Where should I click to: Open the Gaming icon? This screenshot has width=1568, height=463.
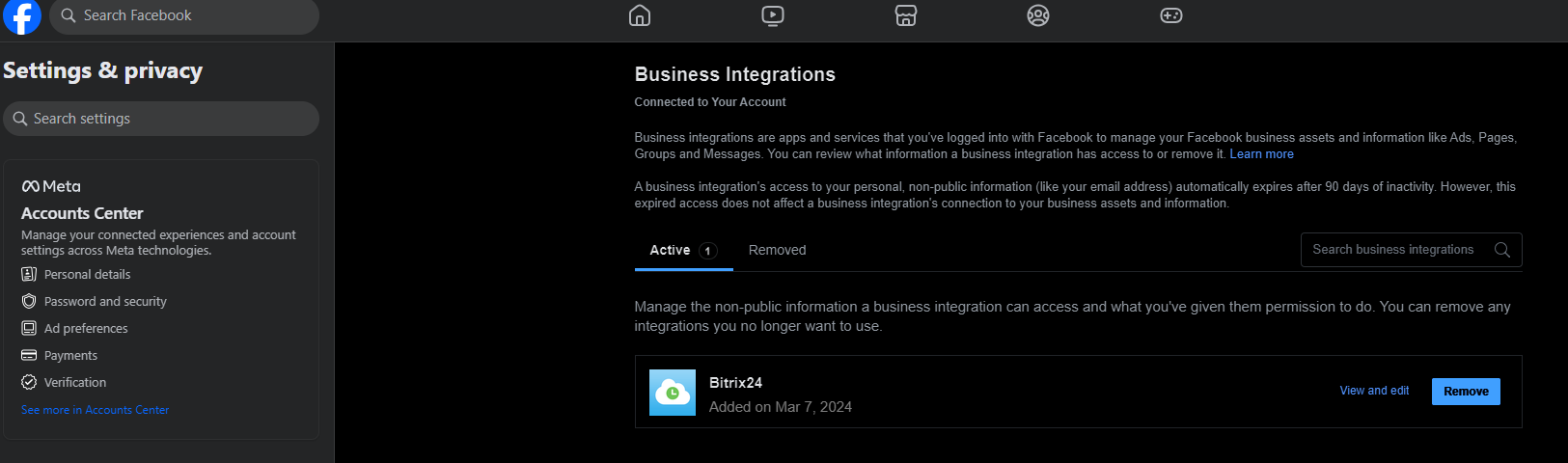pos(1171,15)
